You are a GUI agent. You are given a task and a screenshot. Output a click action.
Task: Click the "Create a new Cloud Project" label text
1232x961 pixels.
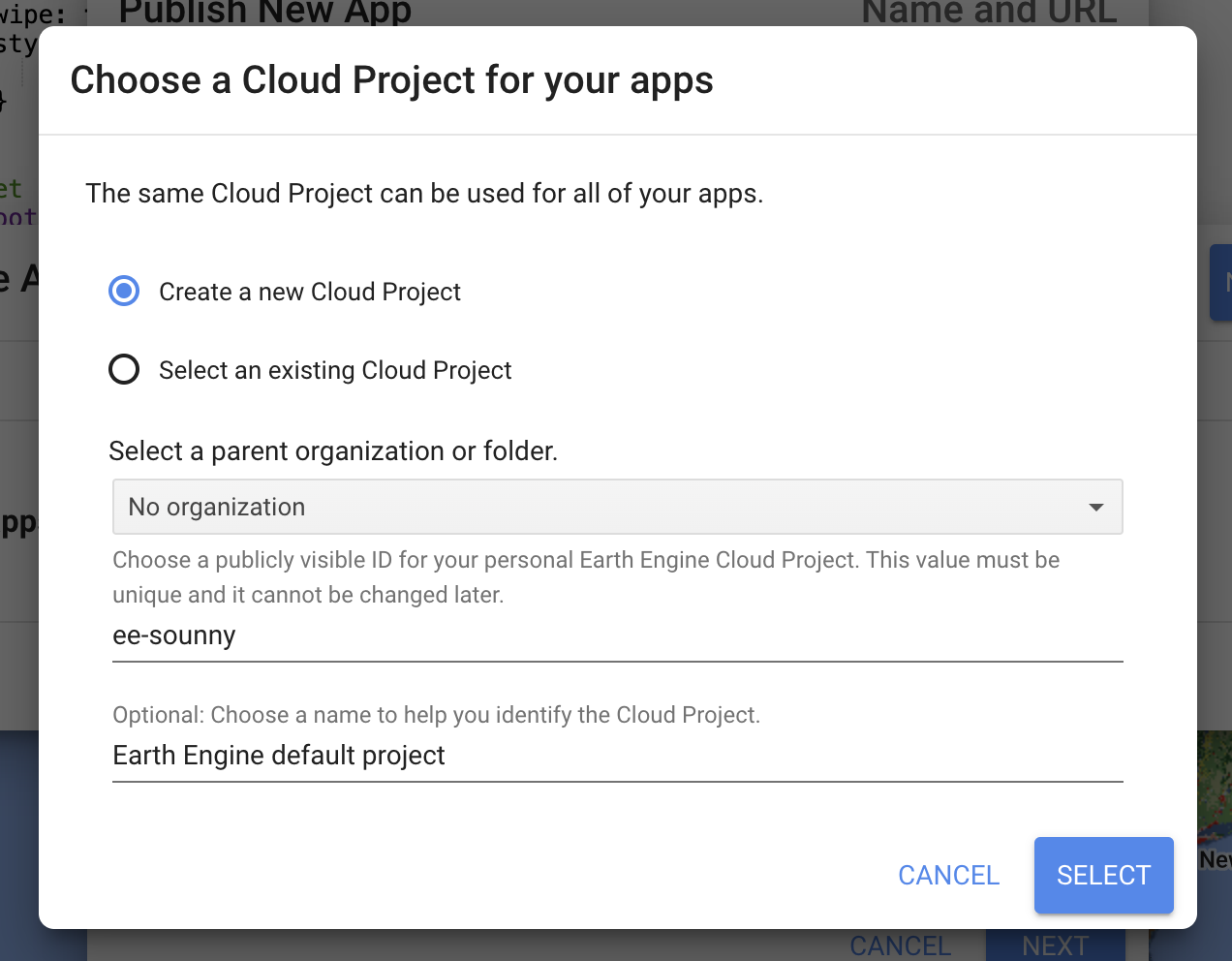[x=309, y=292]
